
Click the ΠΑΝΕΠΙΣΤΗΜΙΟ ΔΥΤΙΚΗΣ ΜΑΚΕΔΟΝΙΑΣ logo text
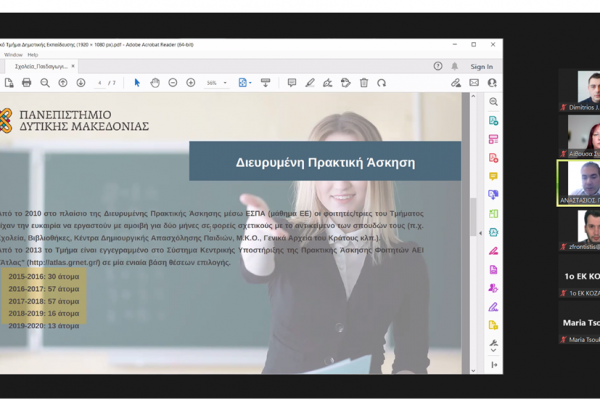click(x=84, y=120)
